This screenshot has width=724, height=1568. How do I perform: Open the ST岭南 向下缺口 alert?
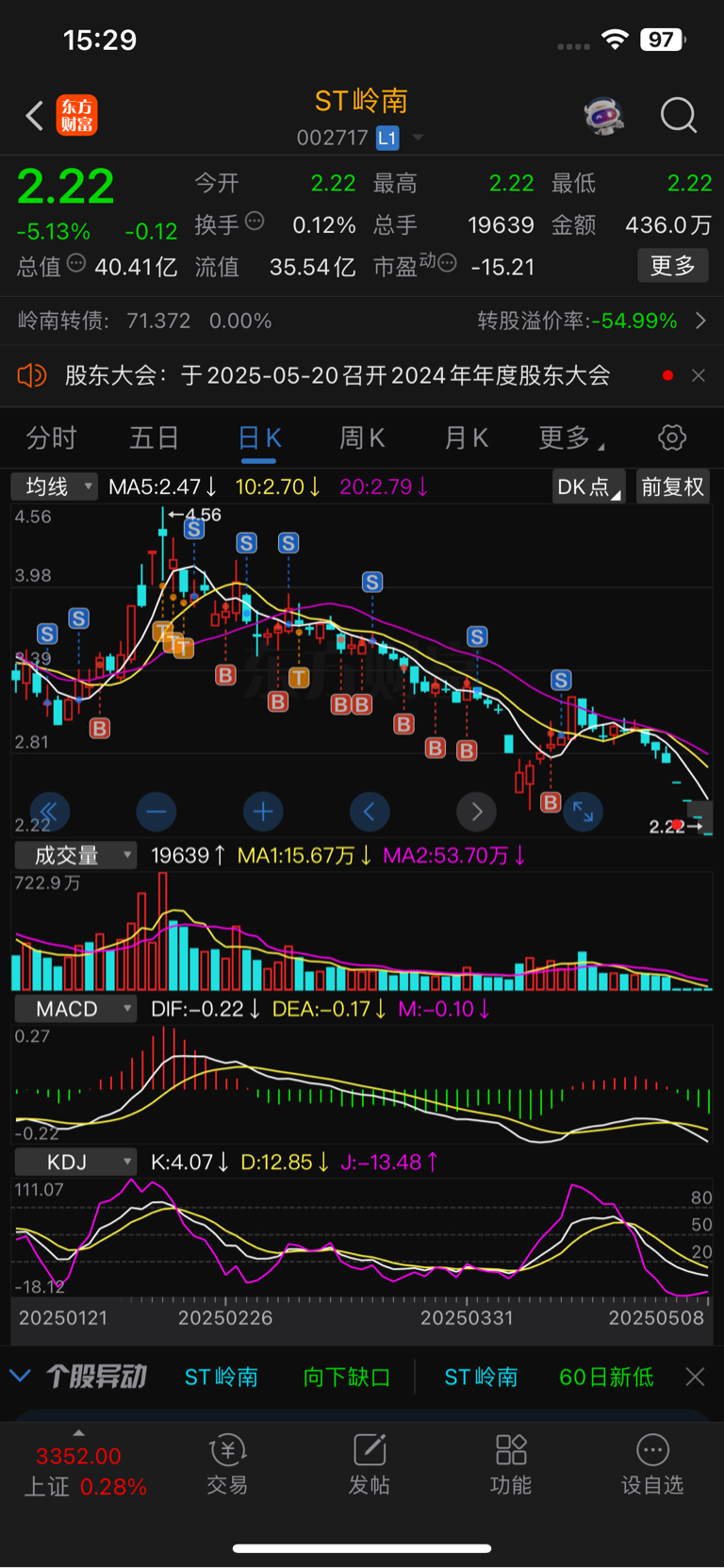coord(288,1377)
